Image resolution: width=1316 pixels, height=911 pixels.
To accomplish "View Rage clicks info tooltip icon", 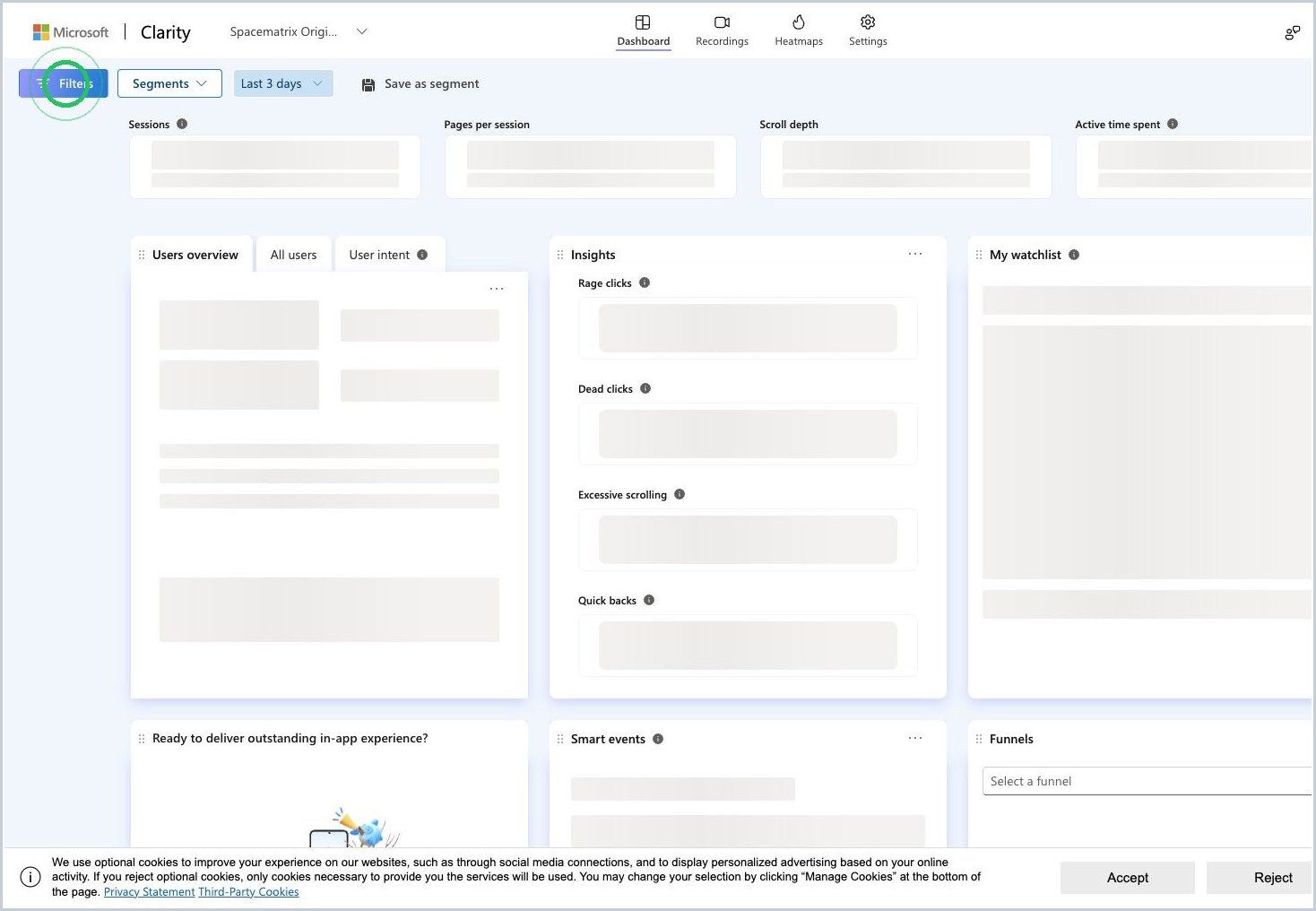I will click(645, 282).
